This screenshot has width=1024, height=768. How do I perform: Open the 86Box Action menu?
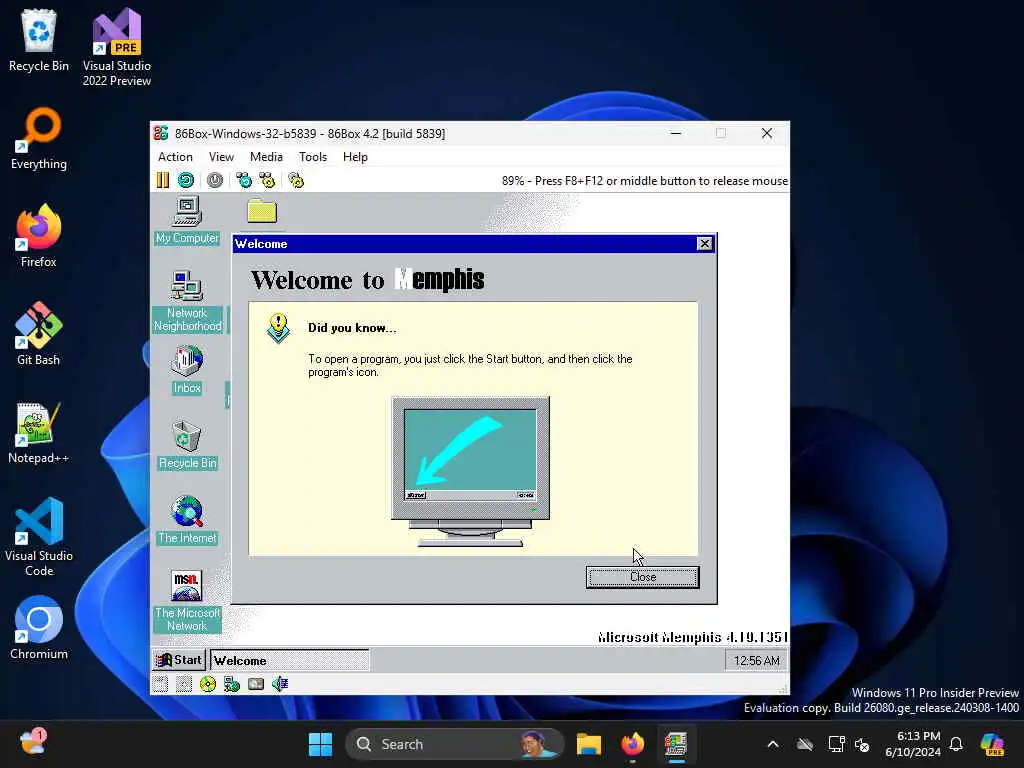coord(175,157)
